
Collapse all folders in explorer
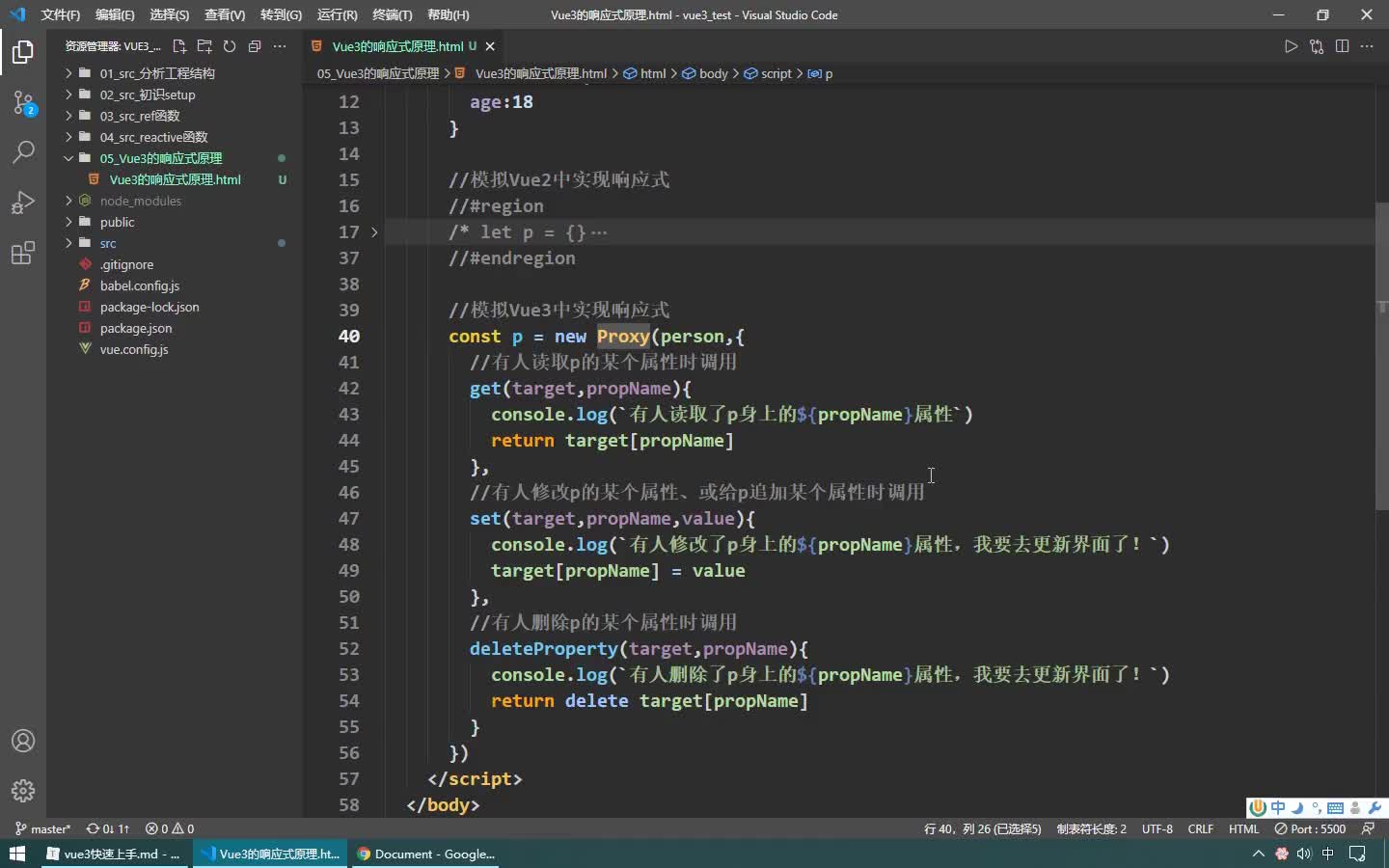255,46
